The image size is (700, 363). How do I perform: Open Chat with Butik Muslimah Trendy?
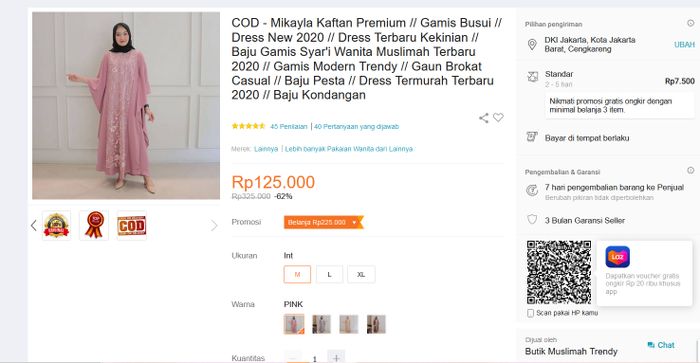(x=661, y=345)
